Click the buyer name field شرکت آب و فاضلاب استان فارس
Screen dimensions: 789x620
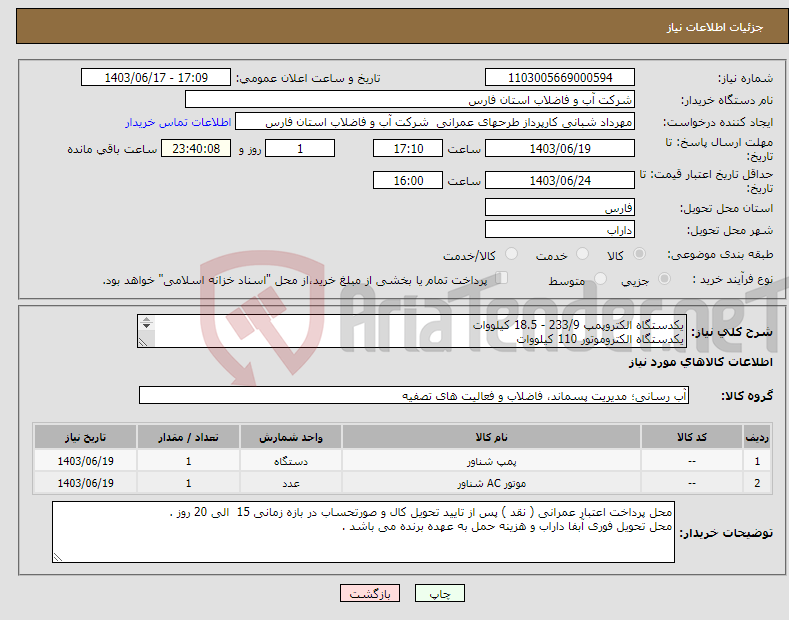click(410, 100)
